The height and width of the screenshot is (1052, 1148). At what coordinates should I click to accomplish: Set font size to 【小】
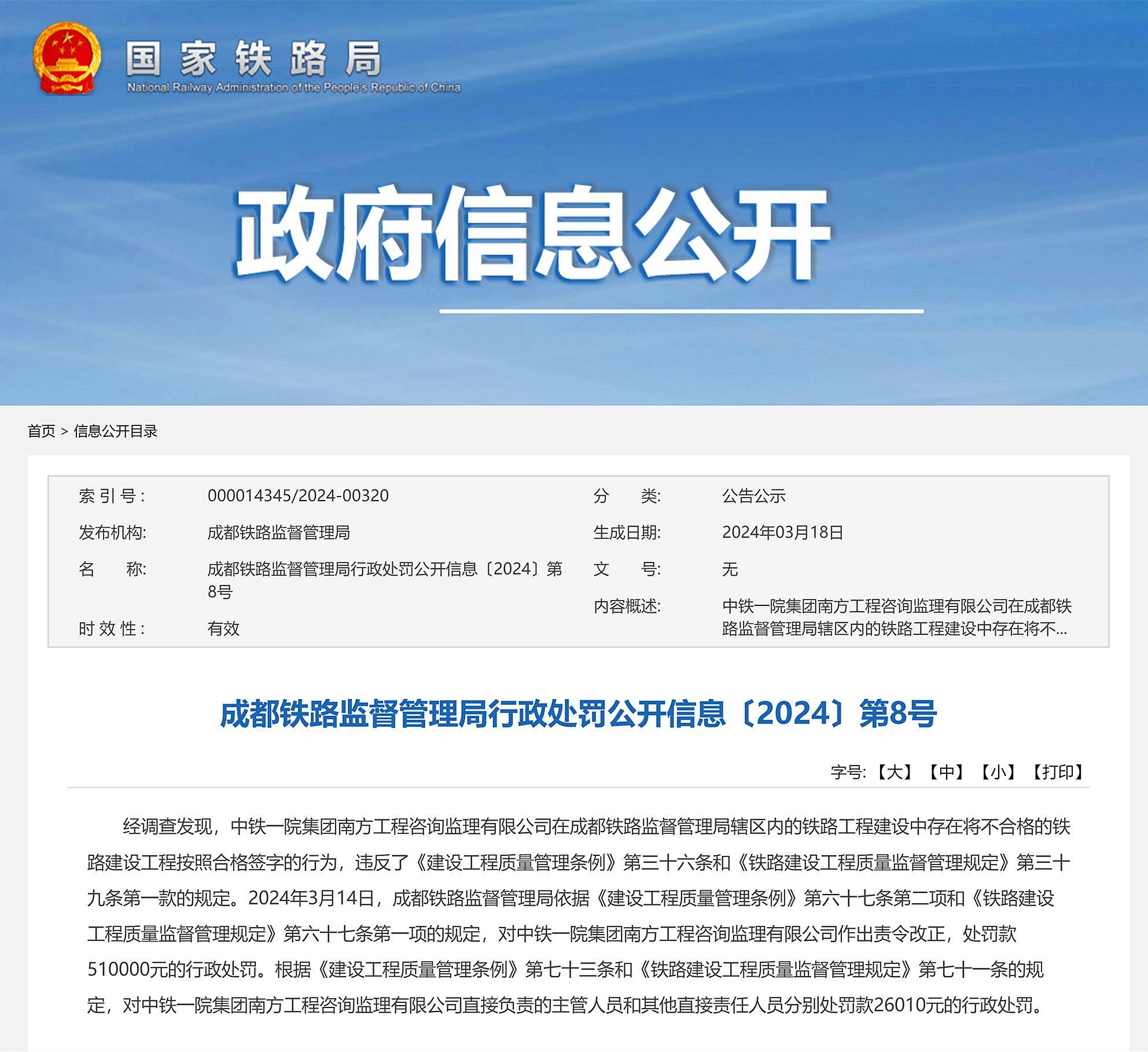998,772
